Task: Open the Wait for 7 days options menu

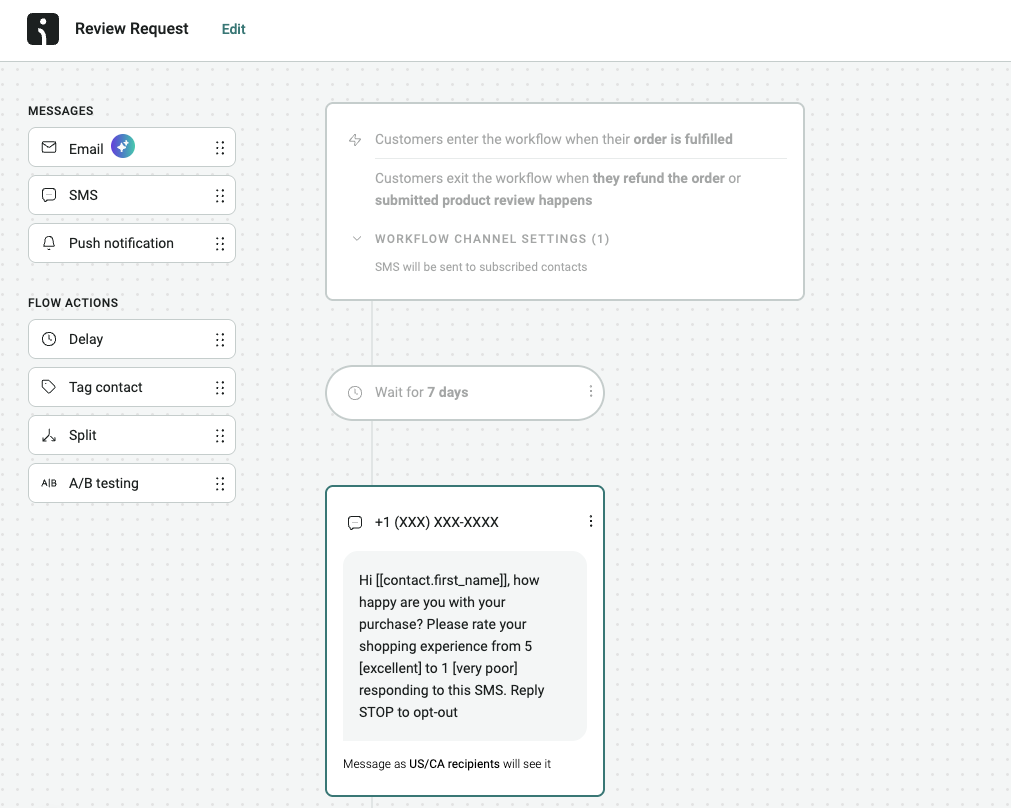Action: (591, 391)
